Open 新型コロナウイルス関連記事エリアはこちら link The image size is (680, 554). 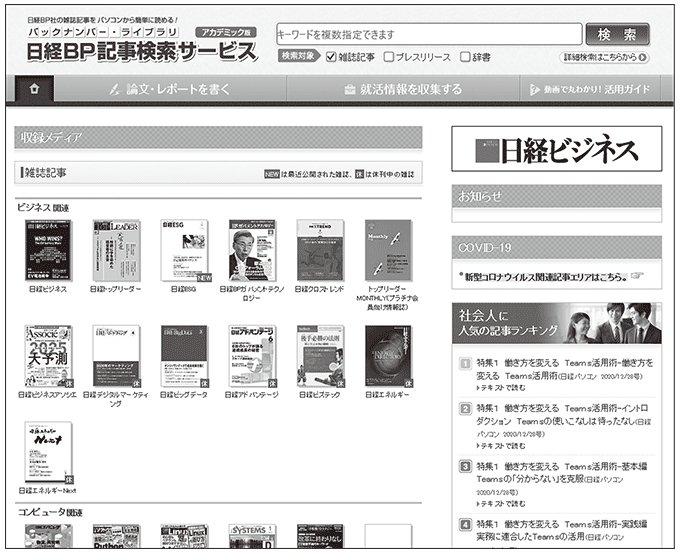pyautogui.click(x=546, y=276)
